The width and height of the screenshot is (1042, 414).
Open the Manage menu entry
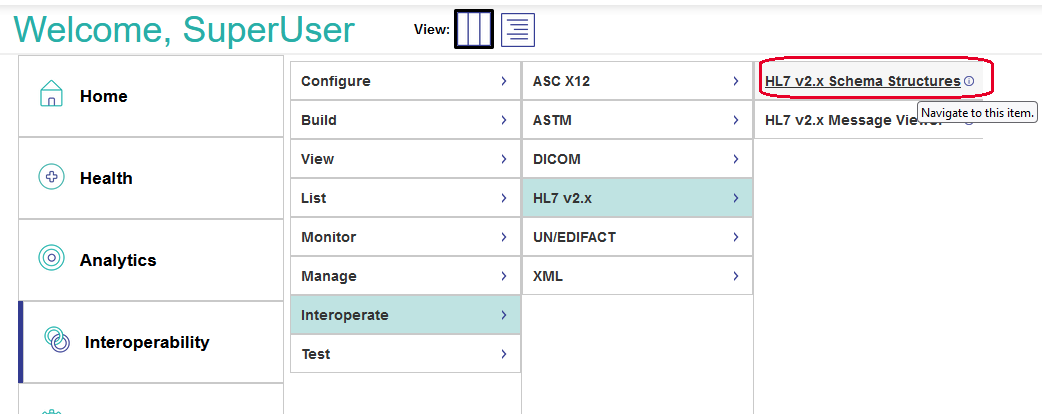tap(329, 276)
